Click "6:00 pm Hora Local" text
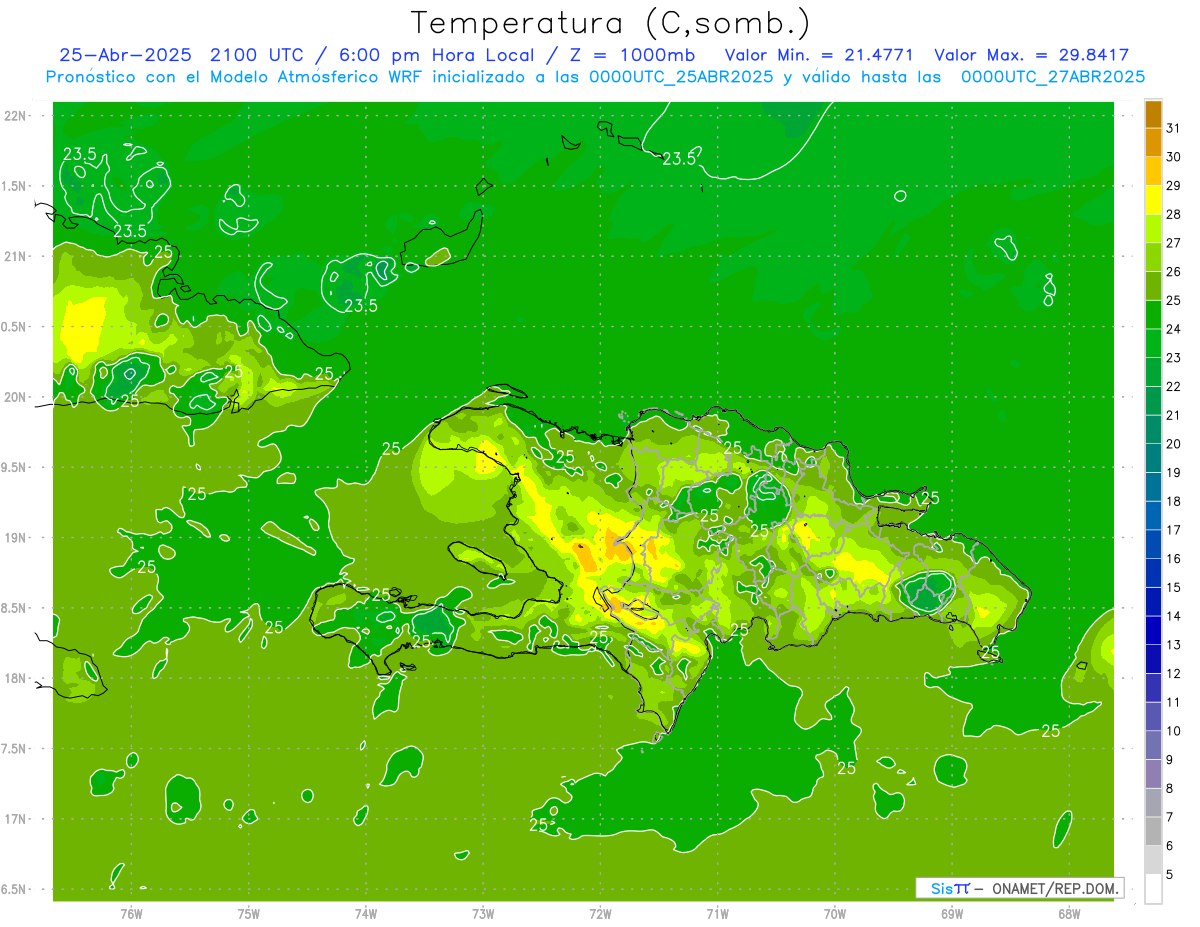1200x927 pixels. (438, 55)
